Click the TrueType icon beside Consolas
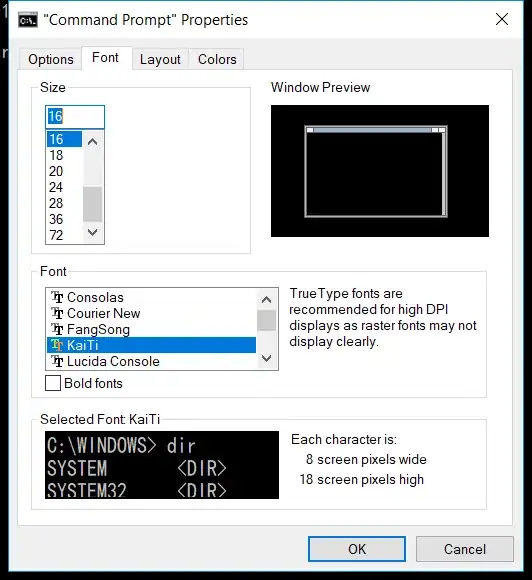This screenshot has height=580, width=532. pos(57,297)
